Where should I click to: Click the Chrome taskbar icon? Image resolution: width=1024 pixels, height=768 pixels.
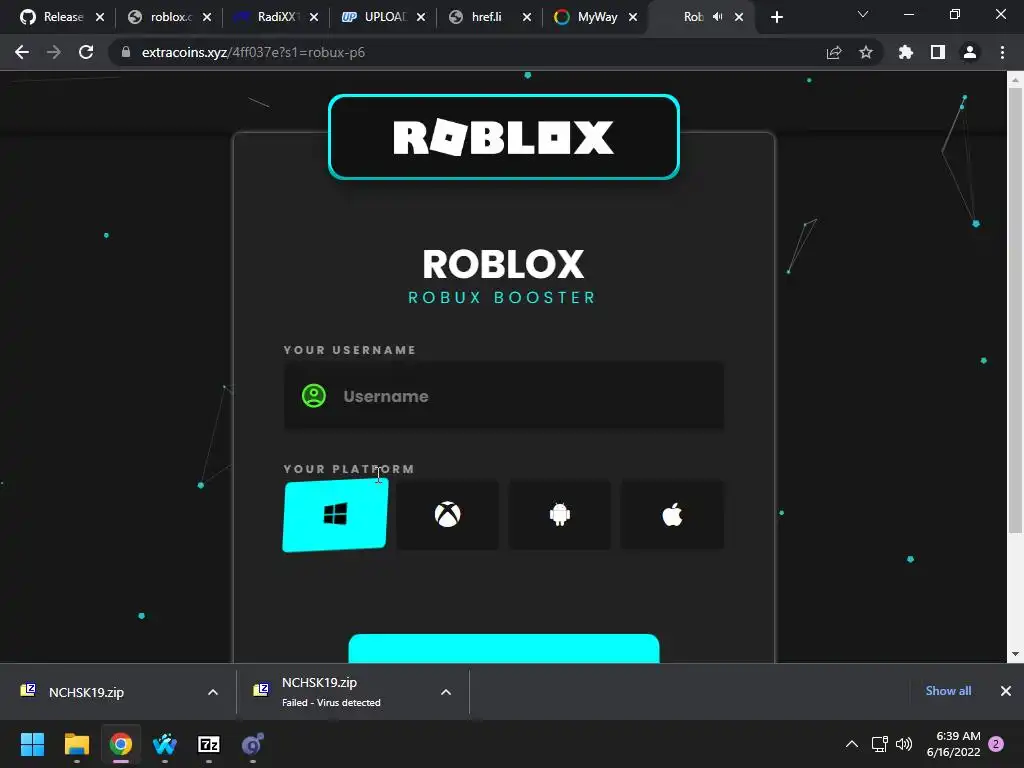coord(121,744)
